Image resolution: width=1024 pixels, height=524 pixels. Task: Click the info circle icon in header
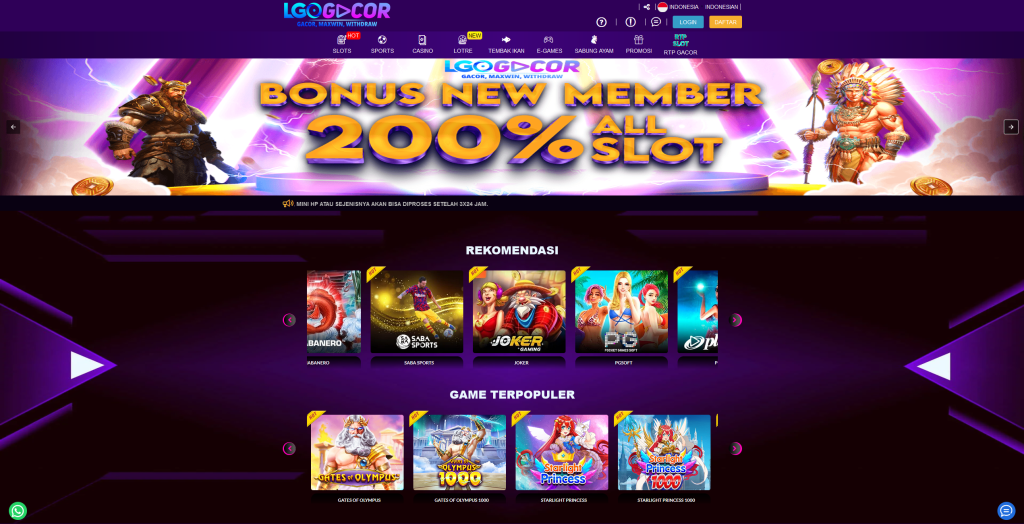click(x=630, y=22)
